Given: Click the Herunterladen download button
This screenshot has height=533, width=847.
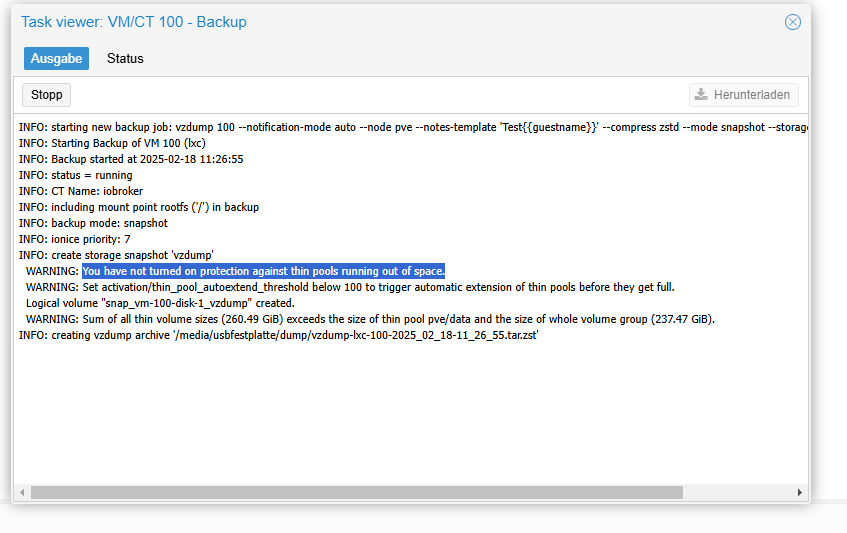Looking at the screenshot, I should (744, 95).
